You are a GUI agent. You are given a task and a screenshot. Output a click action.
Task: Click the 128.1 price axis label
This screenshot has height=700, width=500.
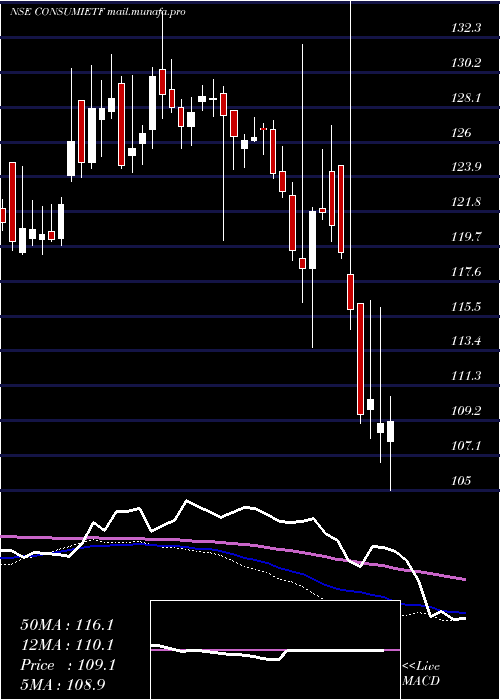[466, 98]
